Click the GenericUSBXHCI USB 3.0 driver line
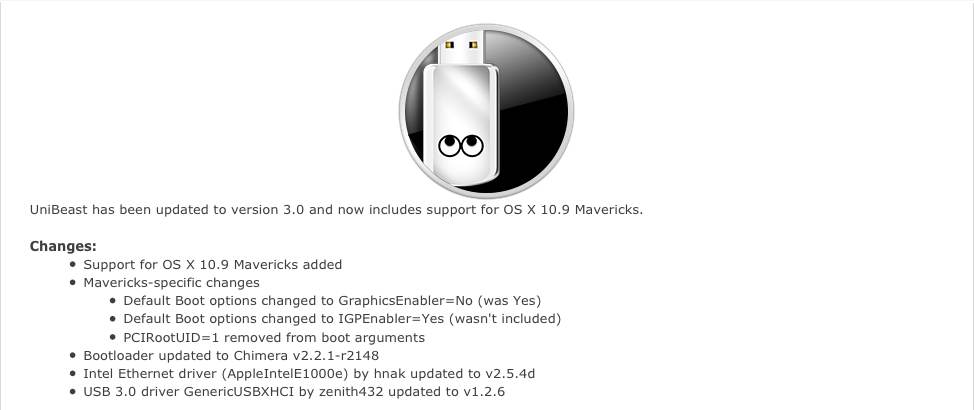 click(x=294, y=393)
